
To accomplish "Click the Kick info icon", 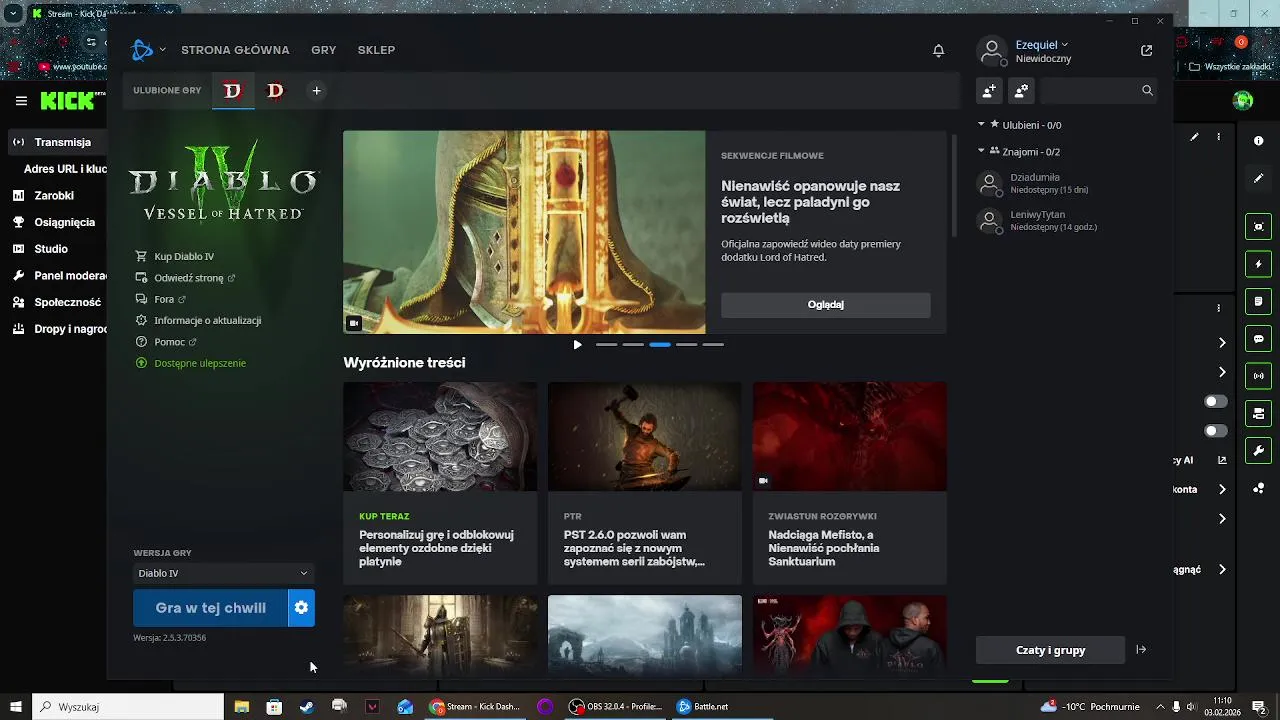I will point(1259,141).
